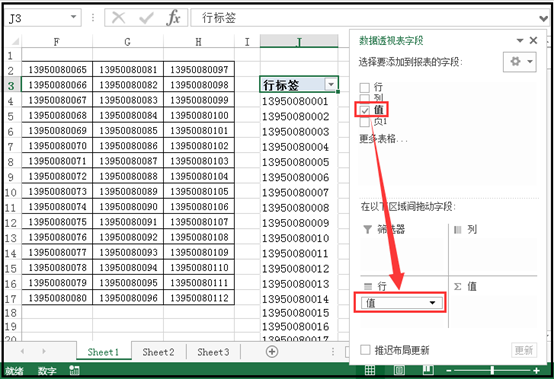Click zoom in plus button
The height and width of the screenshot is (379, 554).
[x=536, y=371]
